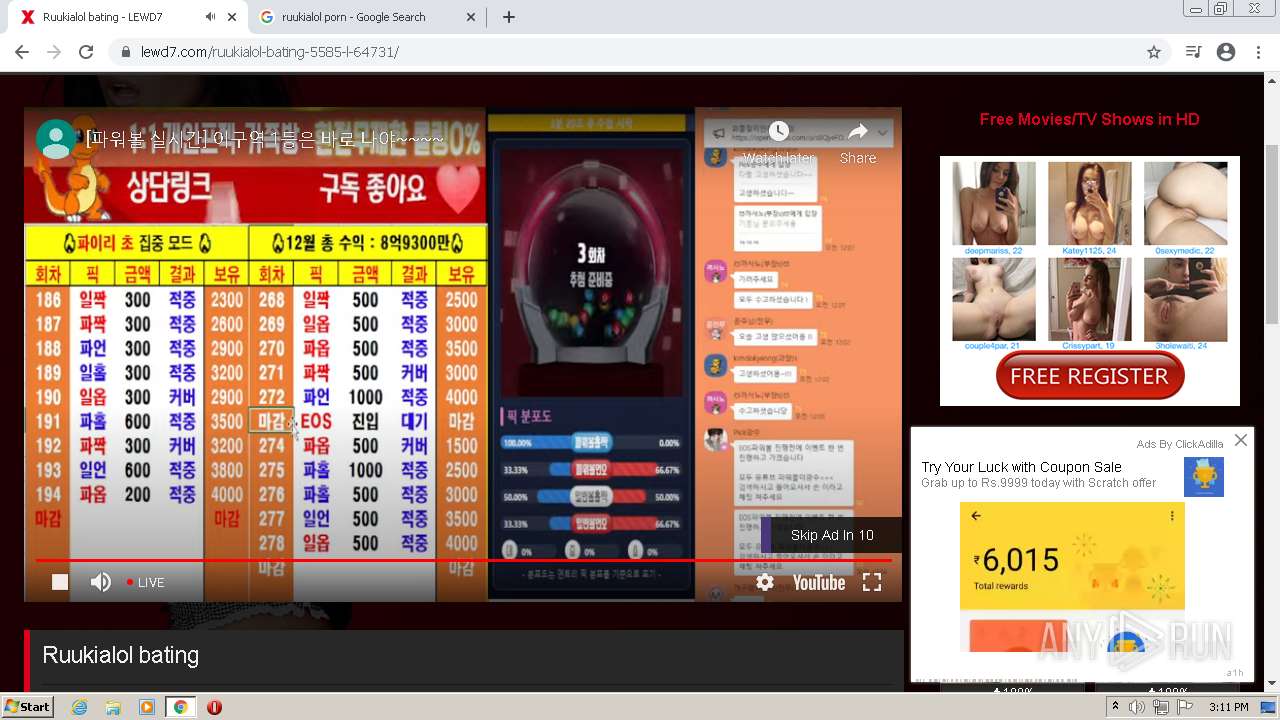Open File Explorer from taskbar
The height and width of the screenshot is (720, 1280).
113,707
